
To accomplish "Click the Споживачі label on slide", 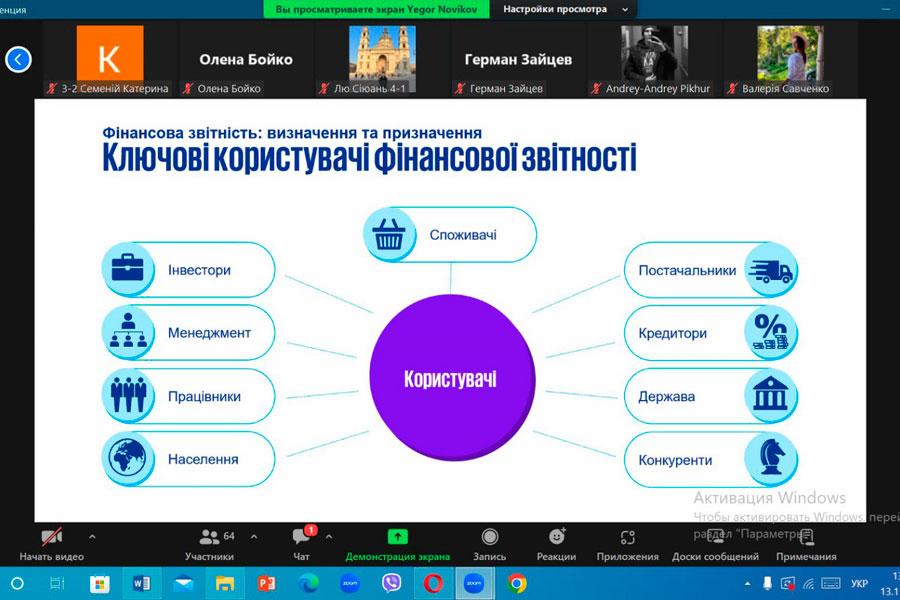I will tap(463, 235).
